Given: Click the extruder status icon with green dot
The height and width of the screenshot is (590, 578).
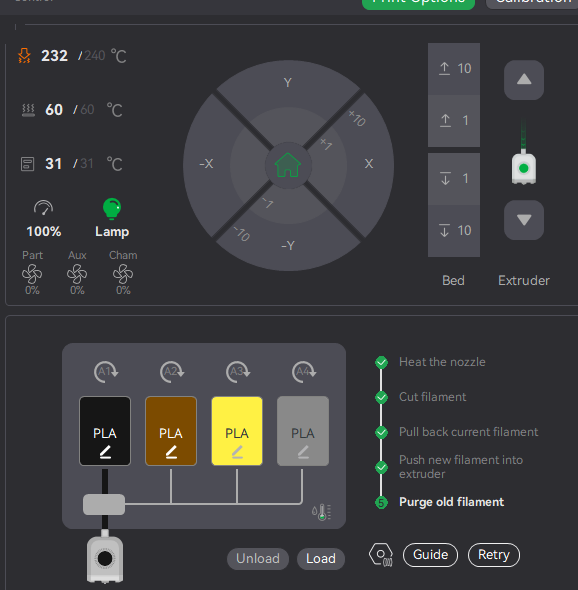Looking at the screenshot, I should coord(523,168).
